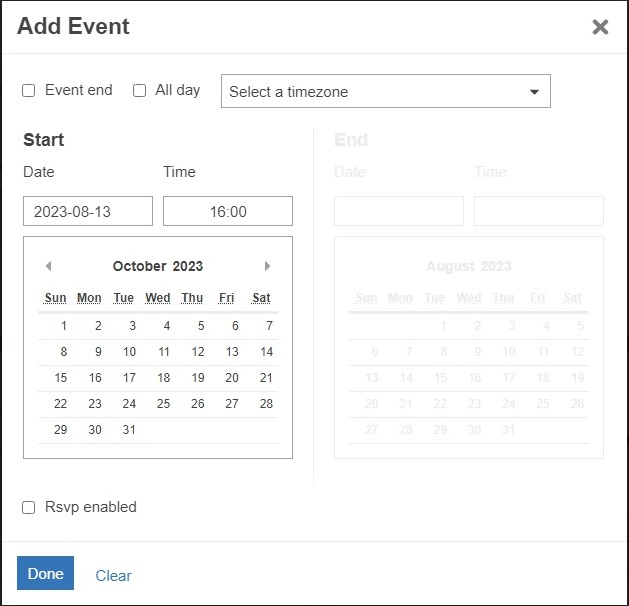
Task: Select October 18 in Start calendar
Action: pyautogui.click(x=163, y=378)
